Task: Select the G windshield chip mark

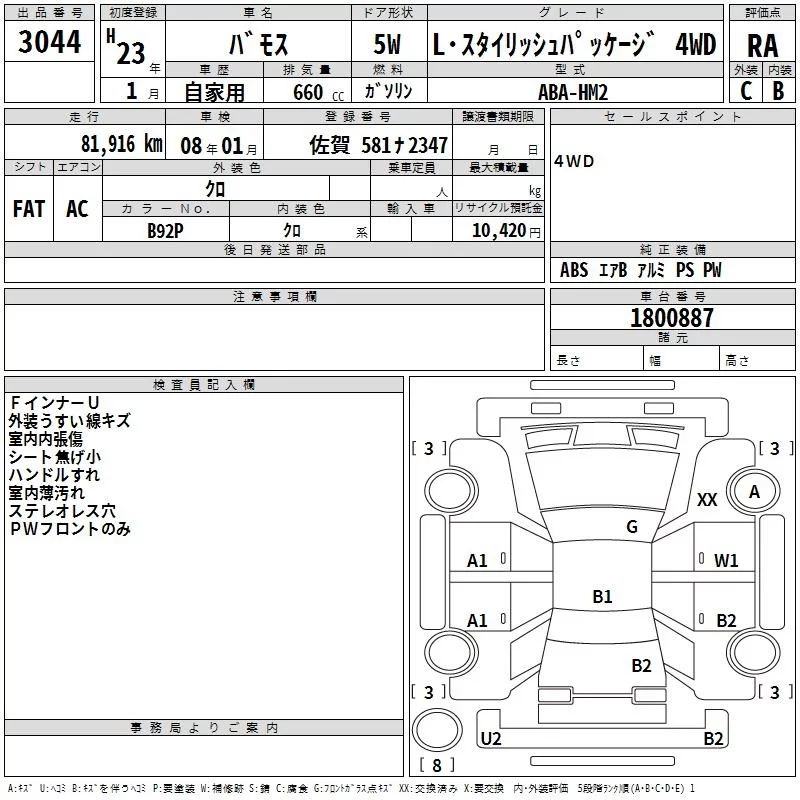Action: 632,527
